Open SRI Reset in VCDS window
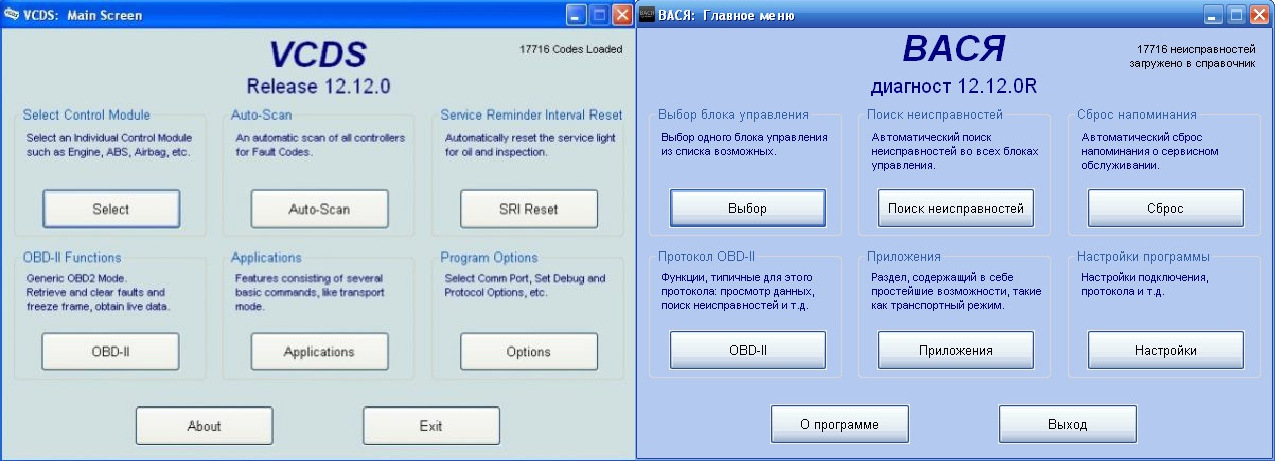The width and height of the screenshot is (1275, 461). point(528,209)
